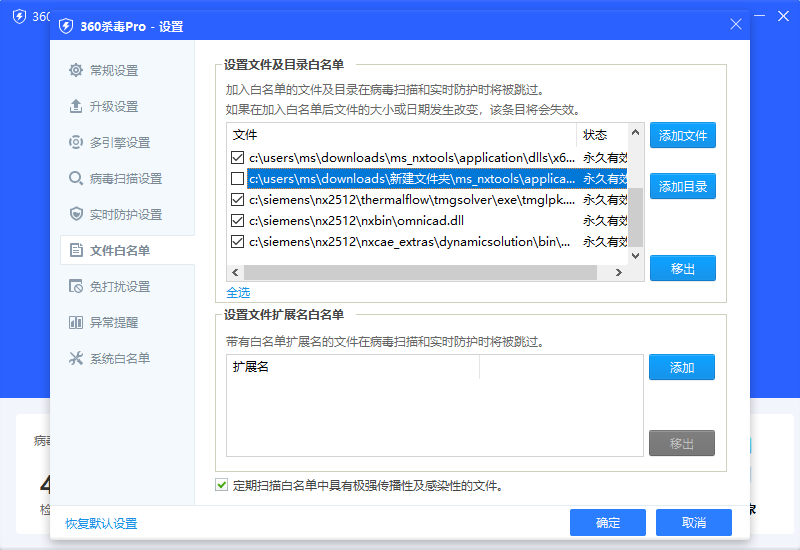Click the 360杀毒Pro shield logo in dialog title

tap(66, 26)
